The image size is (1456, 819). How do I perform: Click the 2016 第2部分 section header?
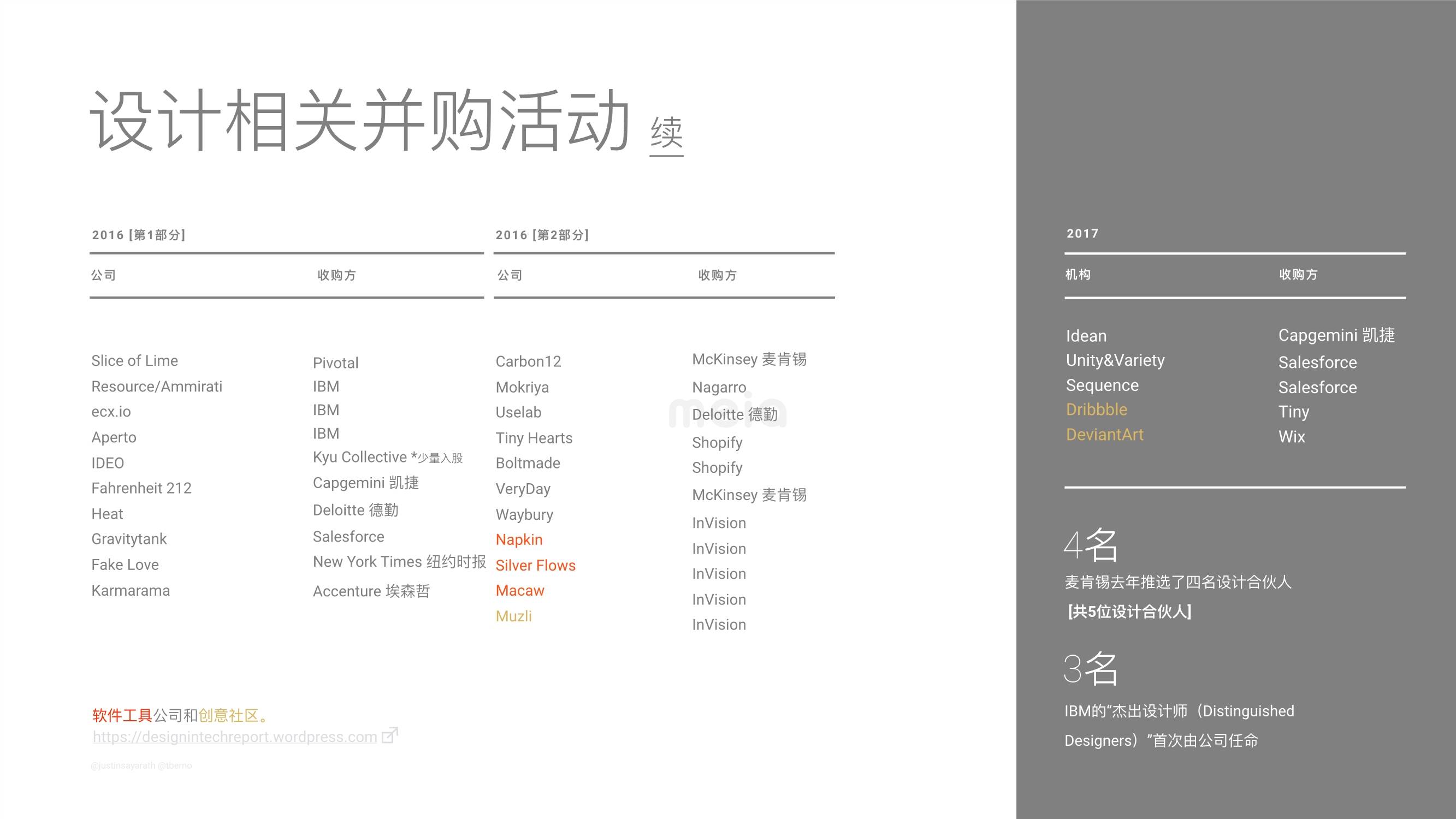542,235
